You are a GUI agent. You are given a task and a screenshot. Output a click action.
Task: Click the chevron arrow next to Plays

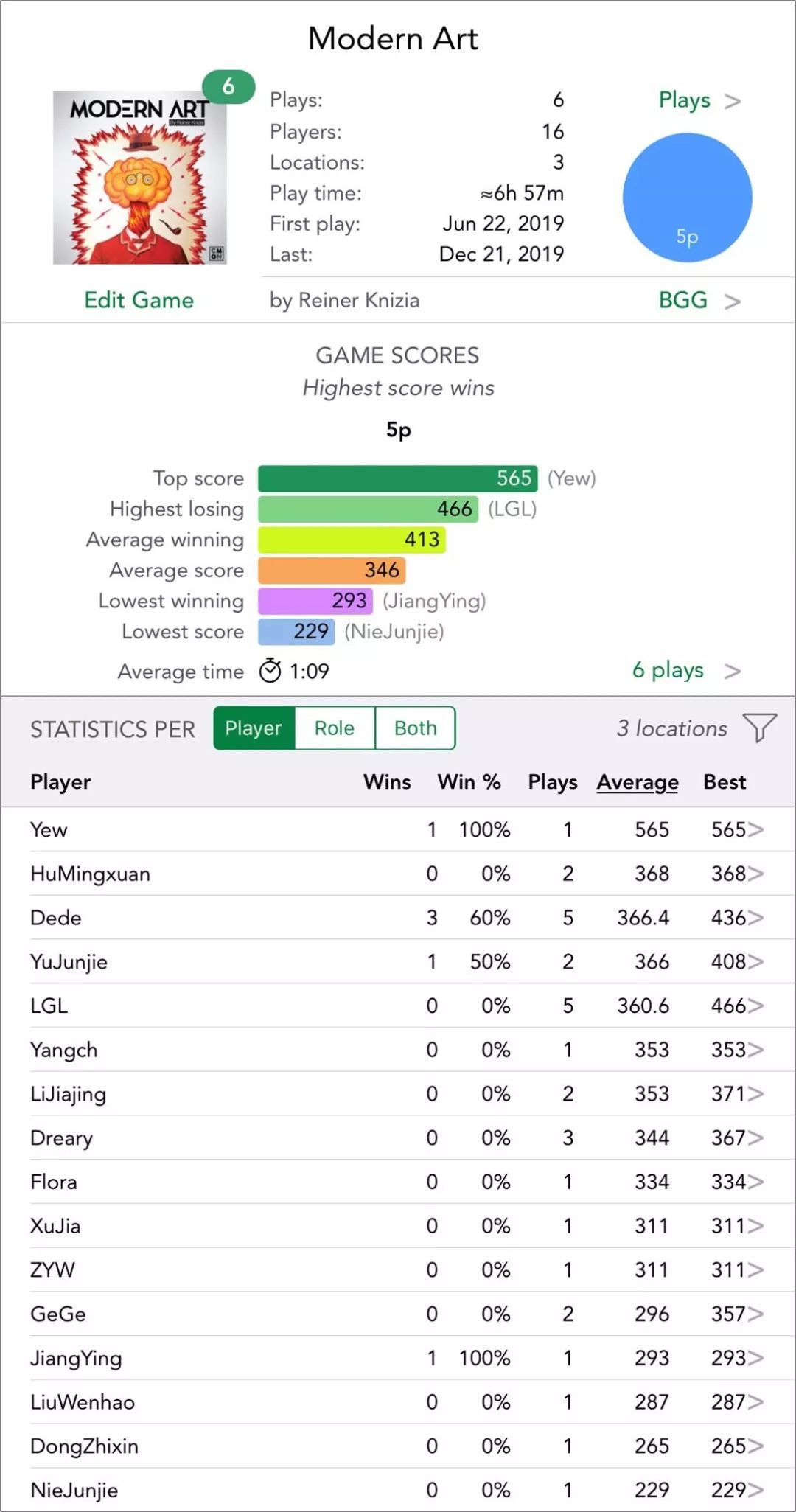(732, 101)
